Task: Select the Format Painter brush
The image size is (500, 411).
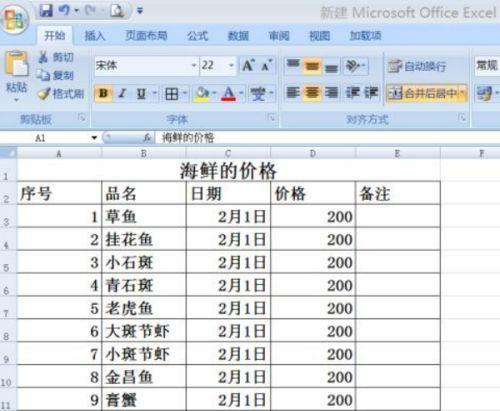Action: click(x=61, y=94)
